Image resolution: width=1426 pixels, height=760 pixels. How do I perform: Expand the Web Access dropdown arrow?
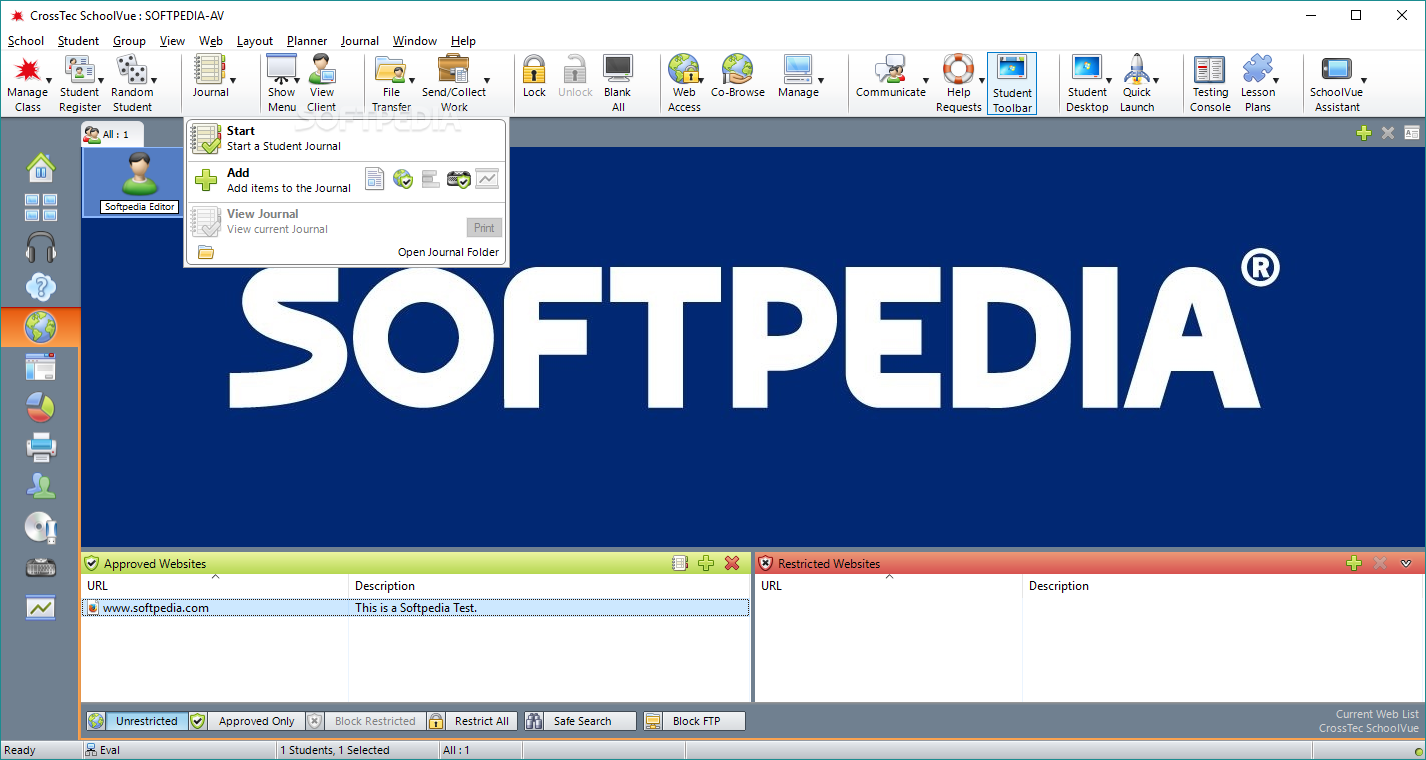(701, 81)
